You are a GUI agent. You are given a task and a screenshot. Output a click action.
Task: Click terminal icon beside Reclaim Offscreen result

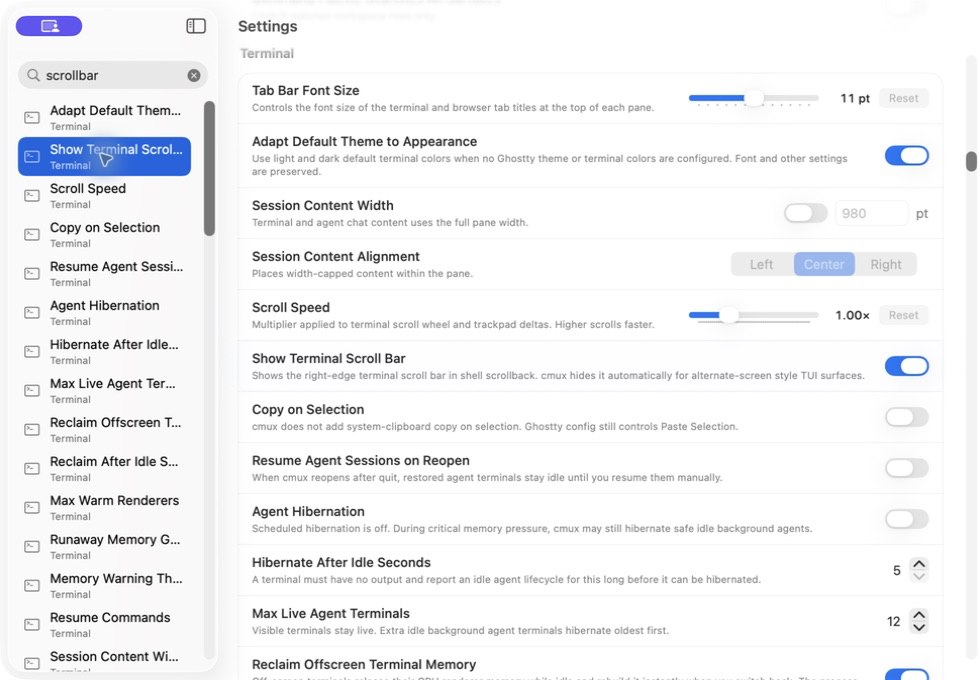pos(32,429)
